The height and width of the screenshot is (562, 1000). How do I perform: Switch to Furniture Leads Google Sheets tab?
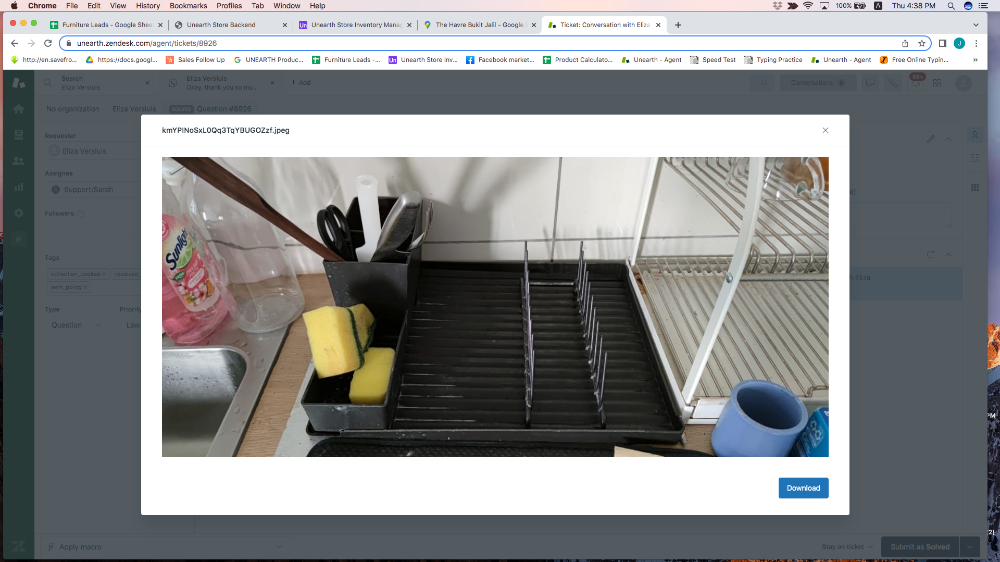tap(105, 25)
